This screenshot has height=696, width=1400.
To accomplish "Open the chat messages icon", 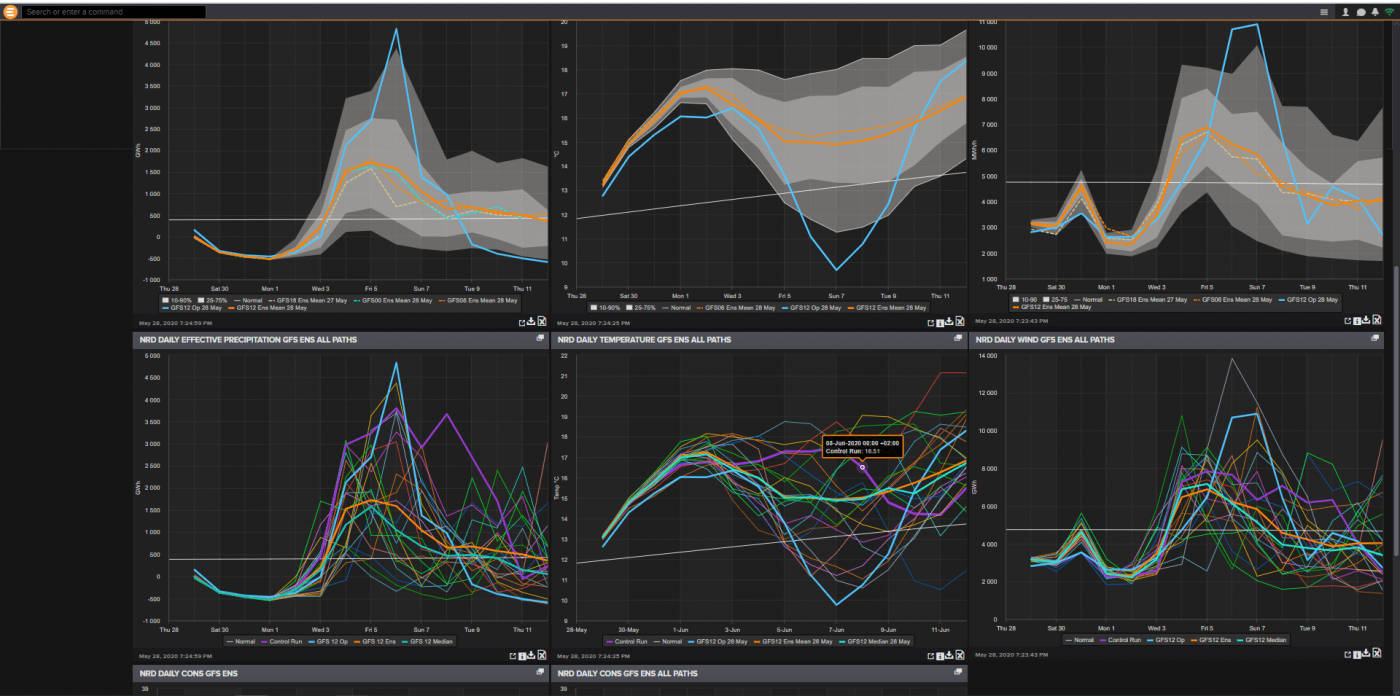I will 1360,12.
